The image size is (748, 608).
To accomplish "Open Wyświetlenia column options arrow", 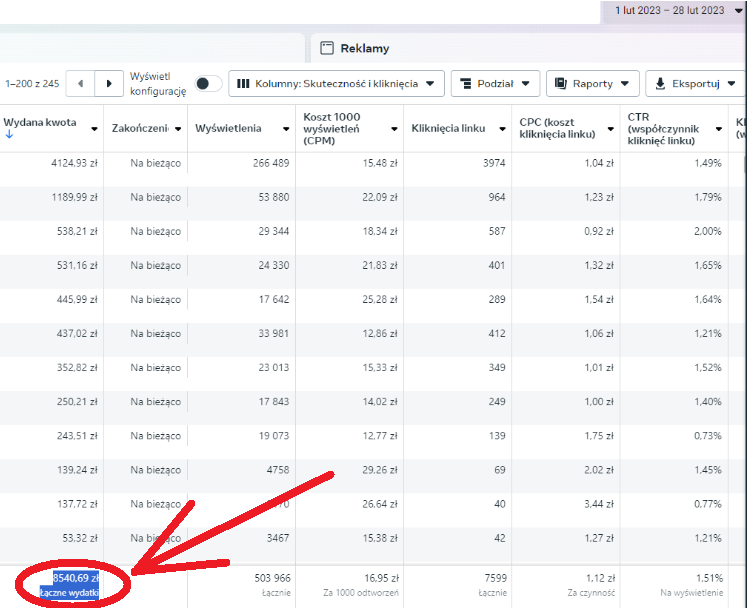I will tap(286, 129).
